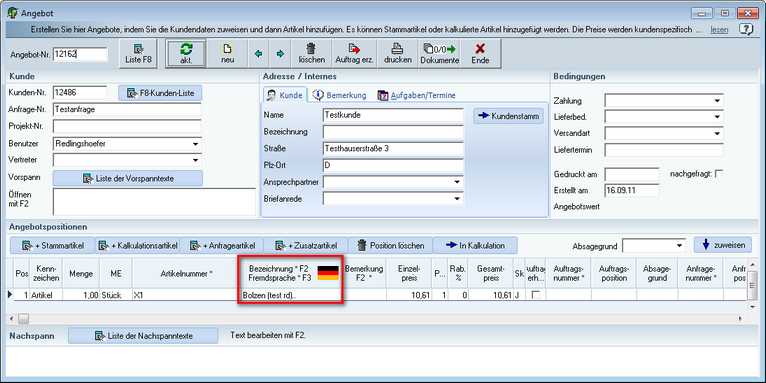Send position In Kalkulation
Viewport: 766px width, 383px height.
[475, 245]
